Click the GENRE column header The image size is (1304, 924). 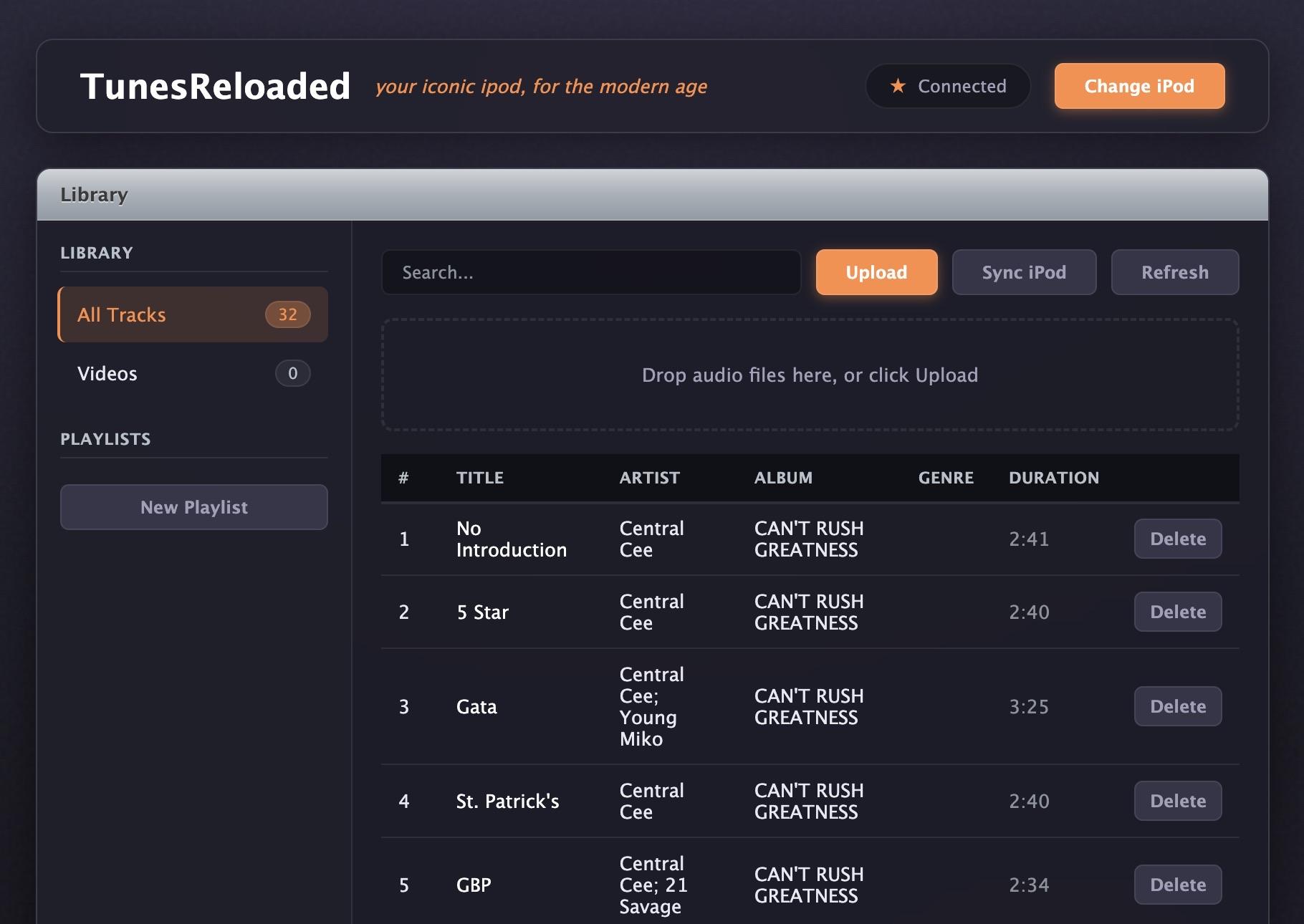pos(946,478)
